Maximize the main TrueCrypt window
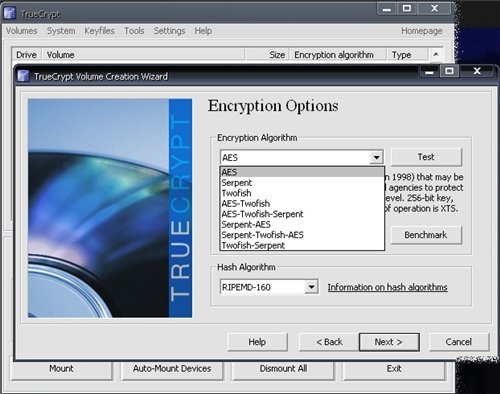This screenshot has width=500, height=394. (407, 8)
